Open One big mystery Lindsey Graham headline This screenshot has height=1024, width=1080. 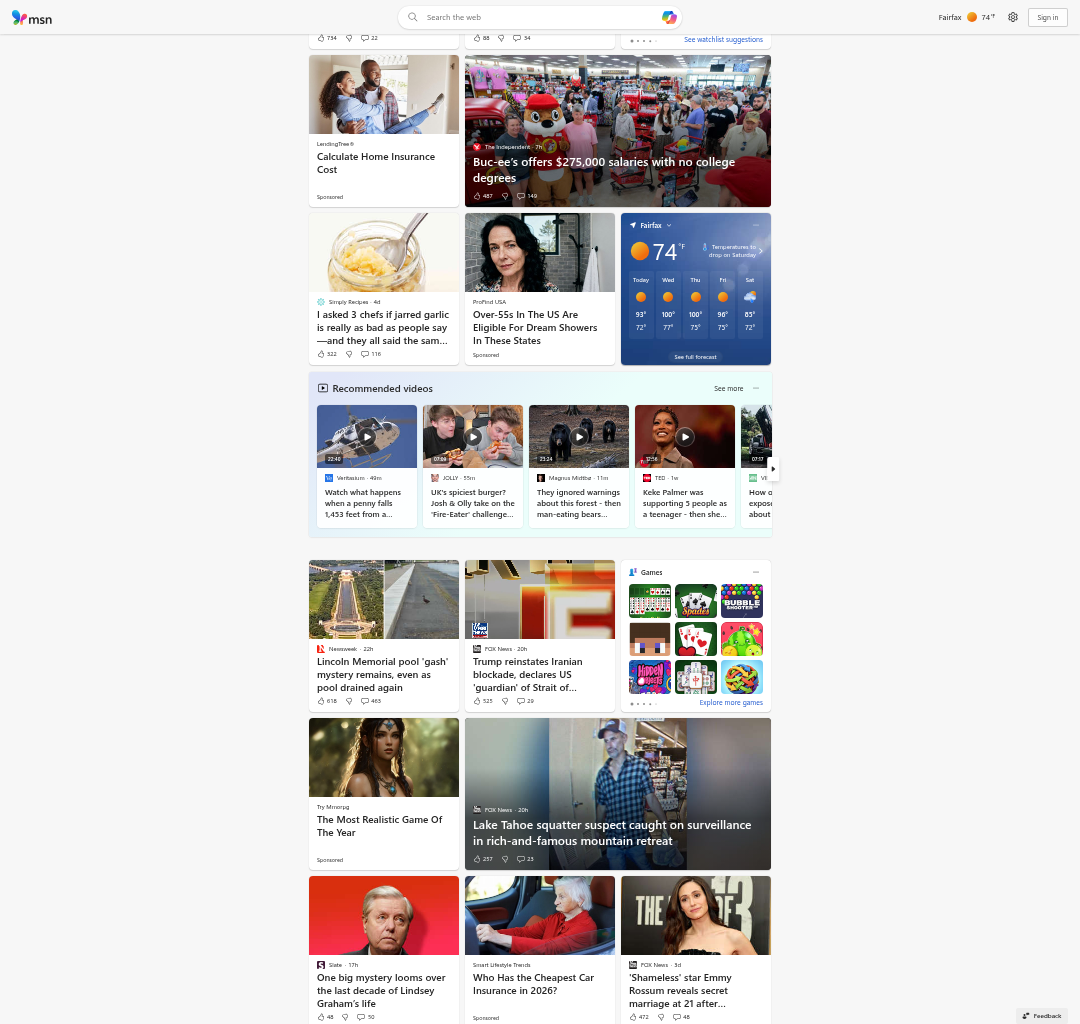pyautogui.click(x=381, y=991)
